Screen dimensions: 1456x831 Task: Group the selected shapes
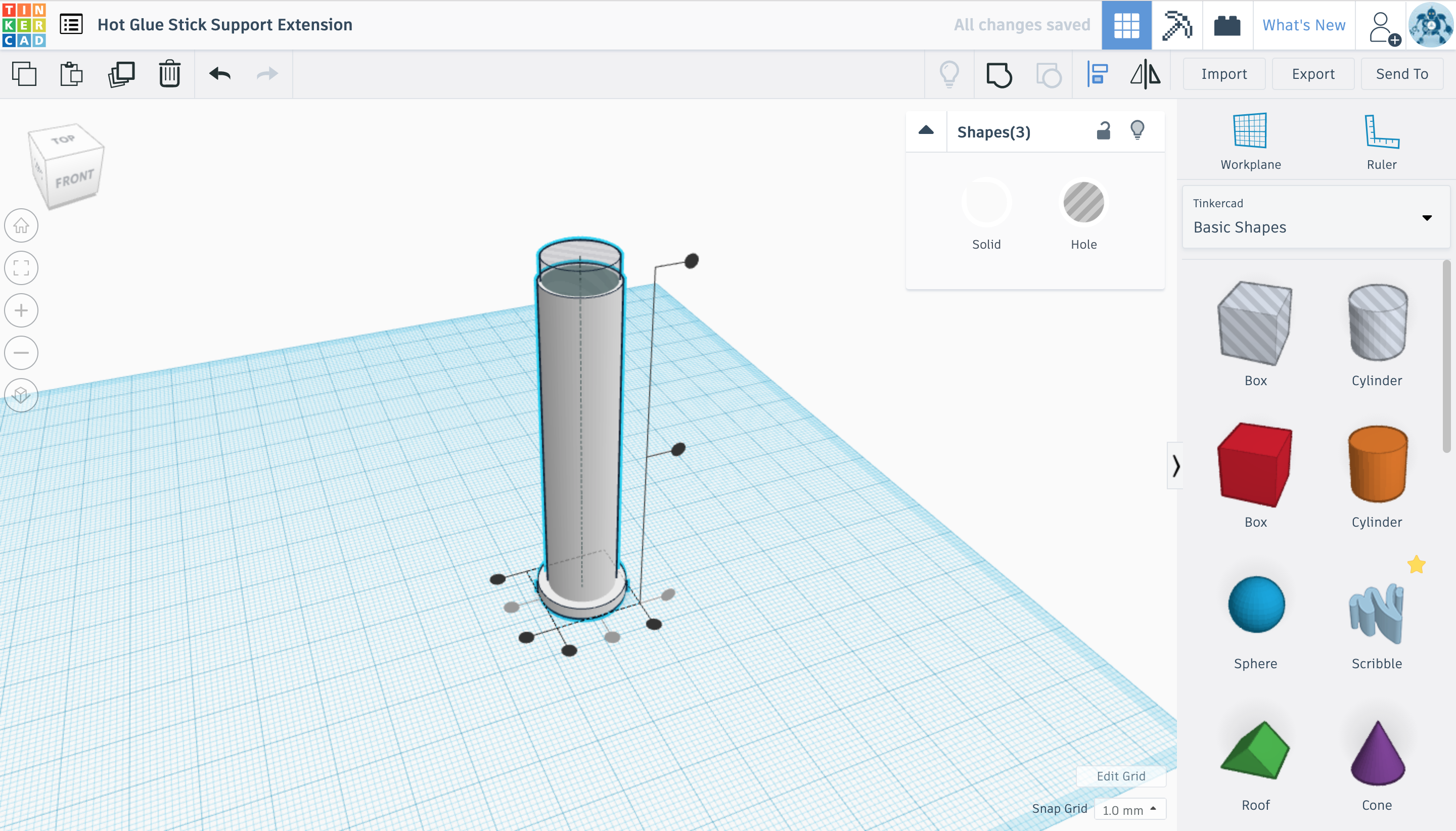(x=999, y=75)
